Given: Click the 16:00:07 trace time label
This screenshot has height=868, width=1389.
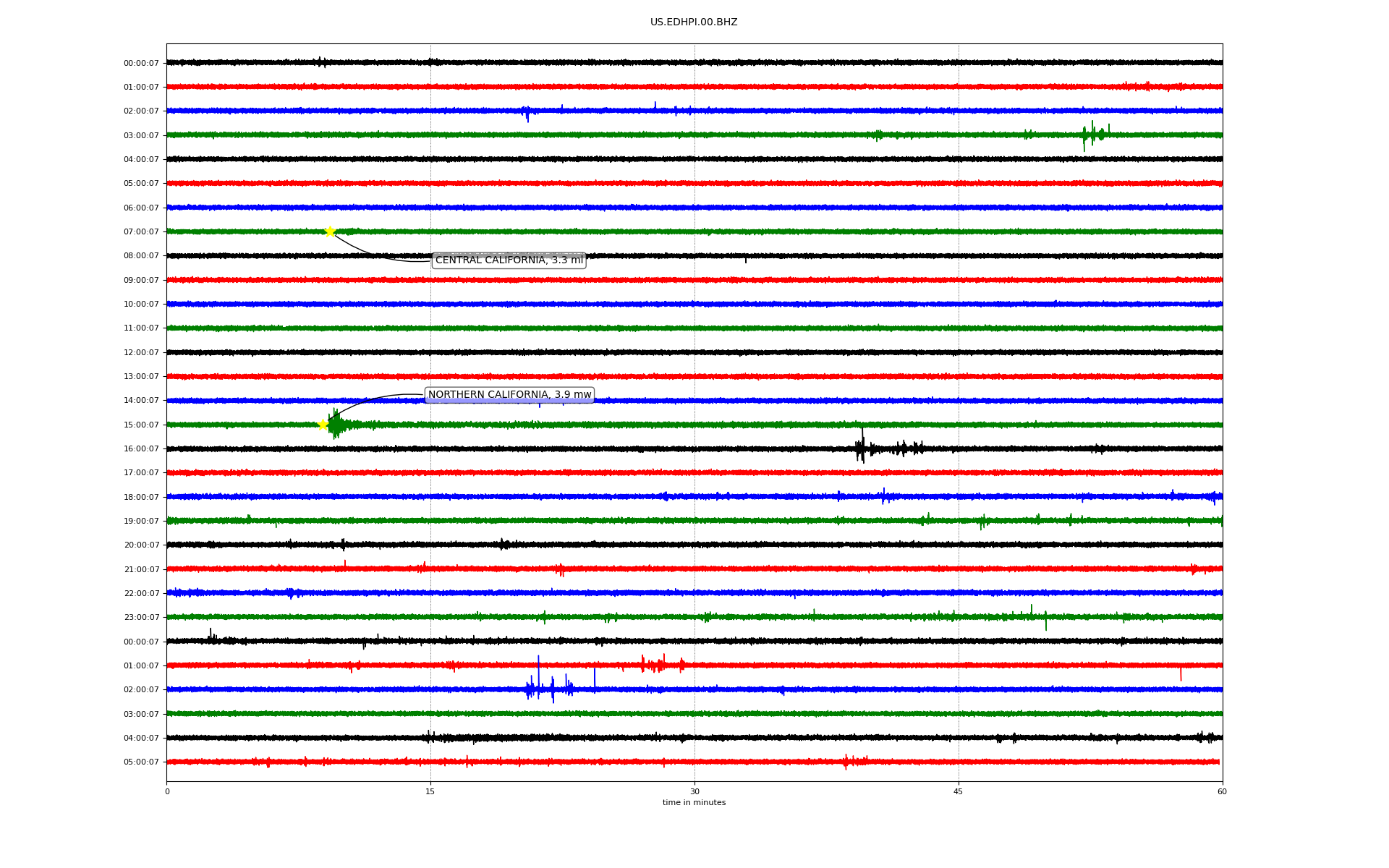Looking at the screenshot, I should (x=141, y=449).
